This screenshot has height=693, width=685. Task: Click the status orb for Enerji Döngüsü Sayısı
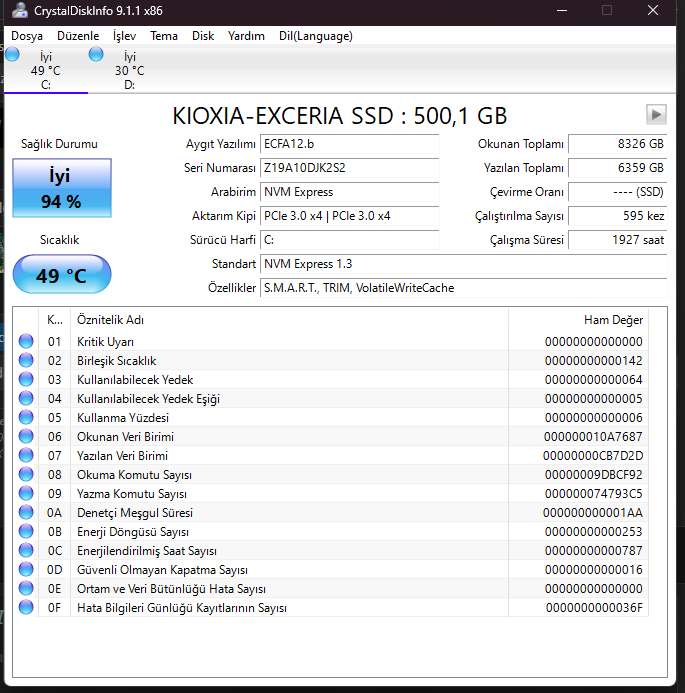click(26, 531)
